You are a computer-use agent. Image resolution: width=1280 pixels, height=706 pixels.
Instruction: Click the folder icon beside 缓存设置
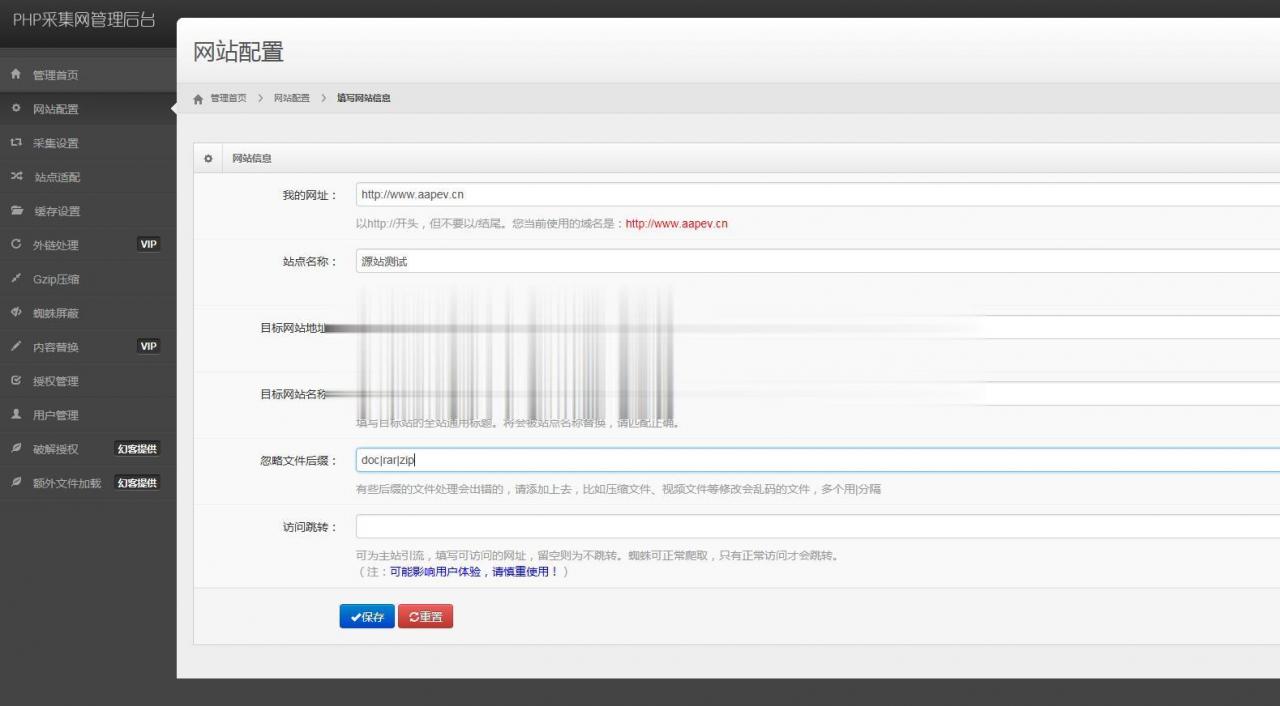pyautogui.click(x=16, y=210)
